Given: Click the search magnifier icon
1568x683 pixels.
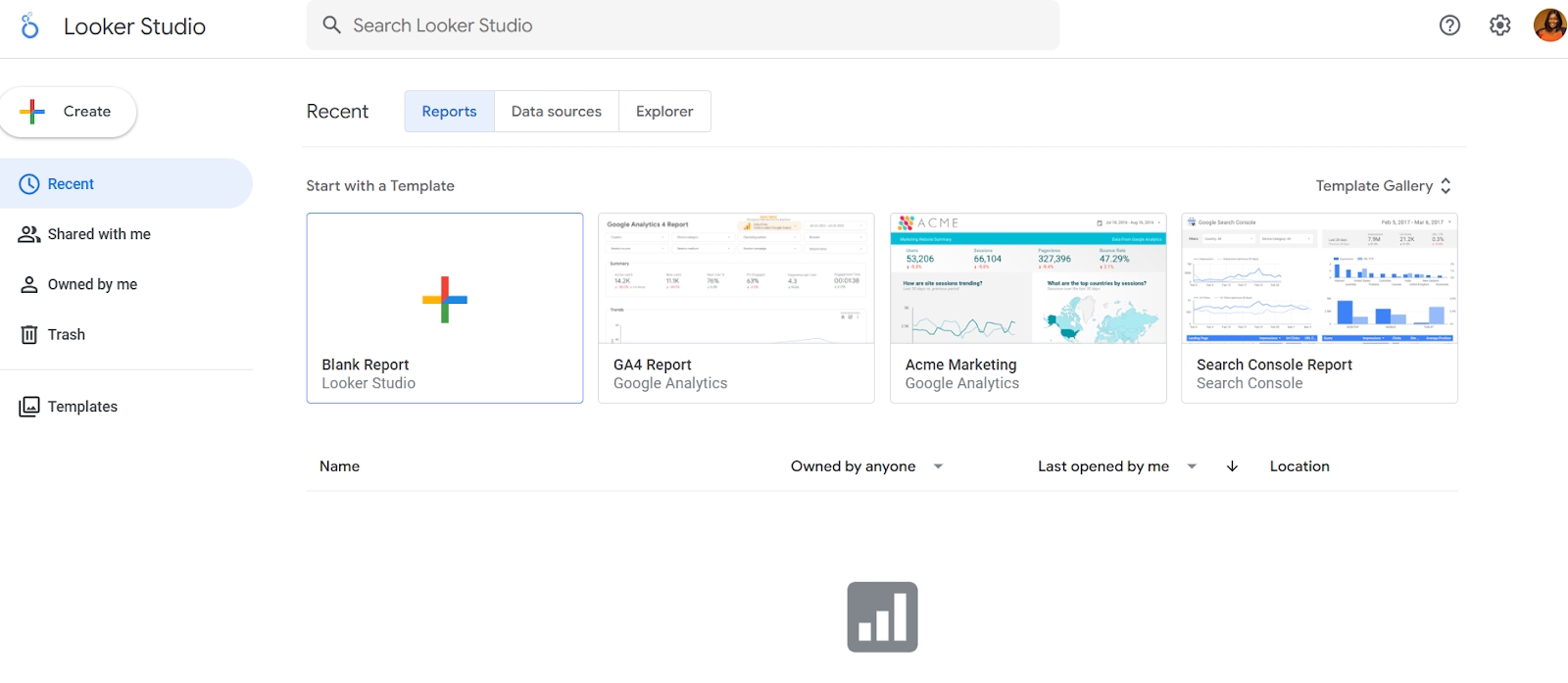Looking at the screenshot, I should [x=332, y=25].
